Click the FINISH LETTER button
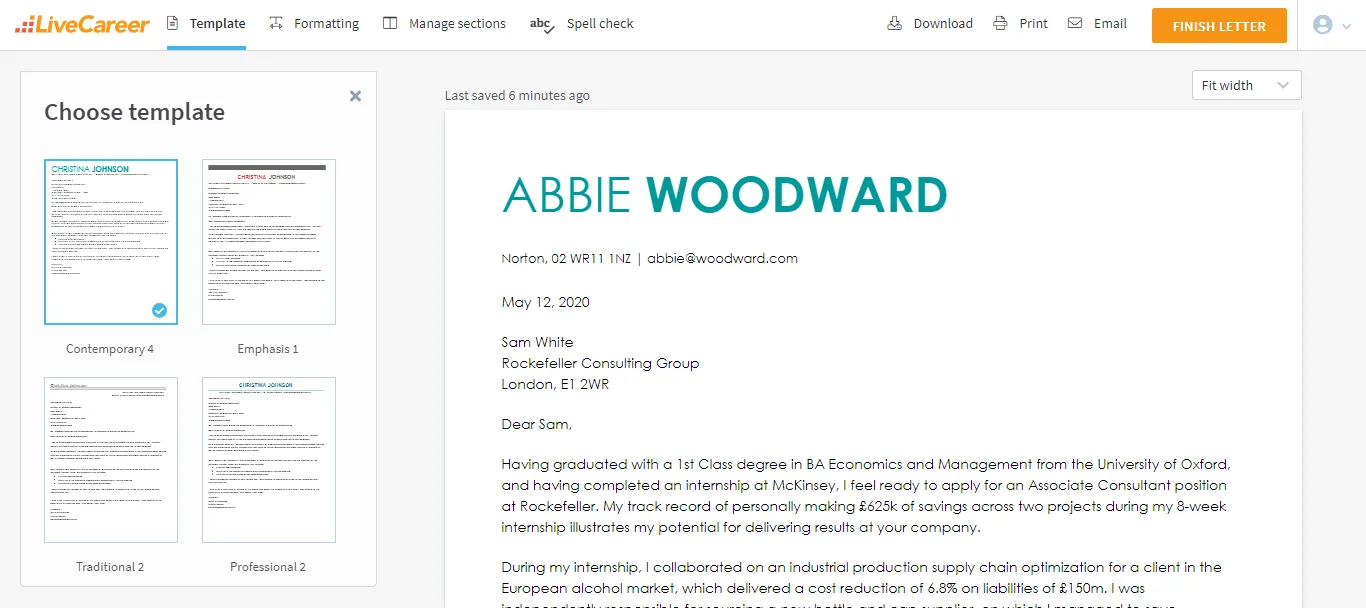 (x=1219, y=25)
